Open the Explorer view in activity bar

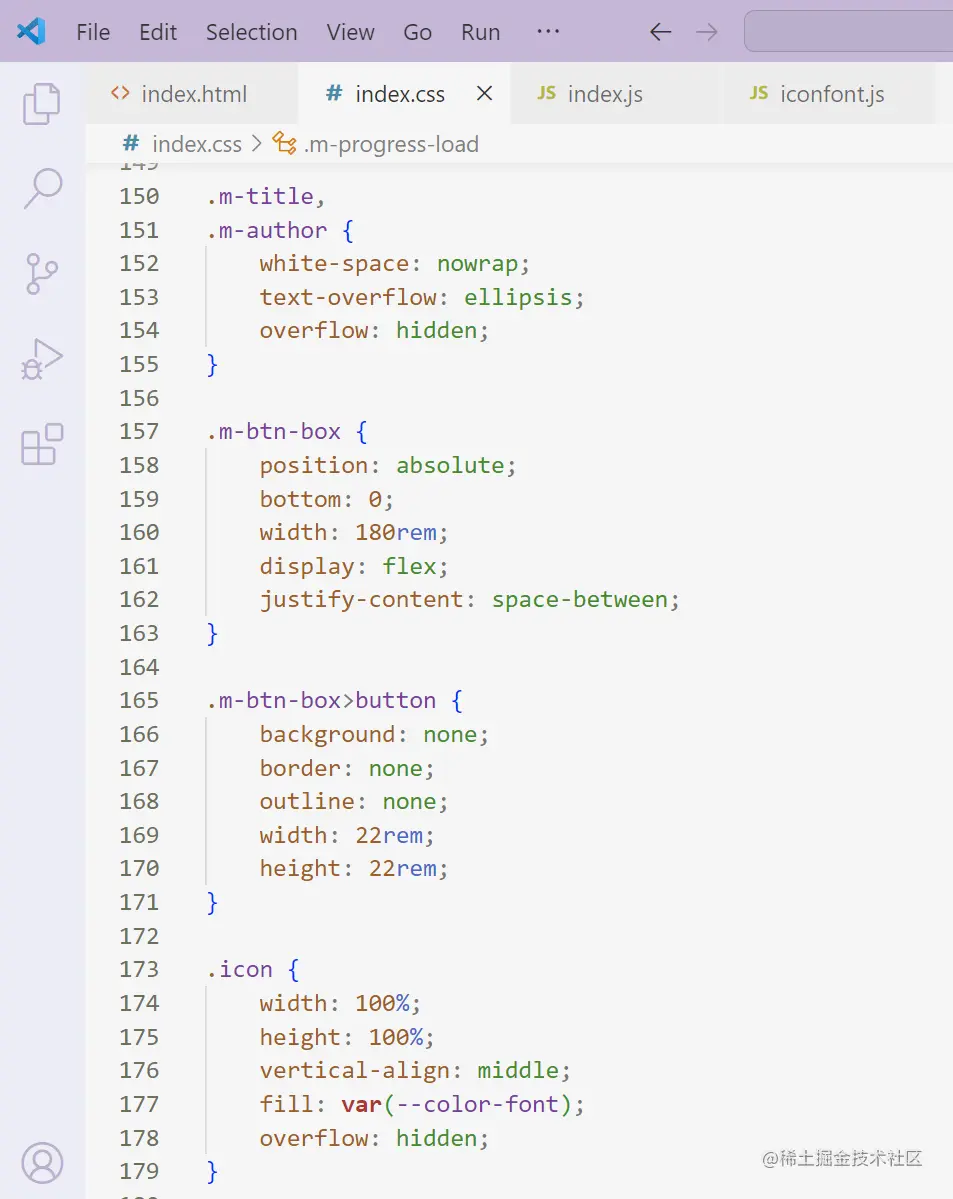point(41,103)
